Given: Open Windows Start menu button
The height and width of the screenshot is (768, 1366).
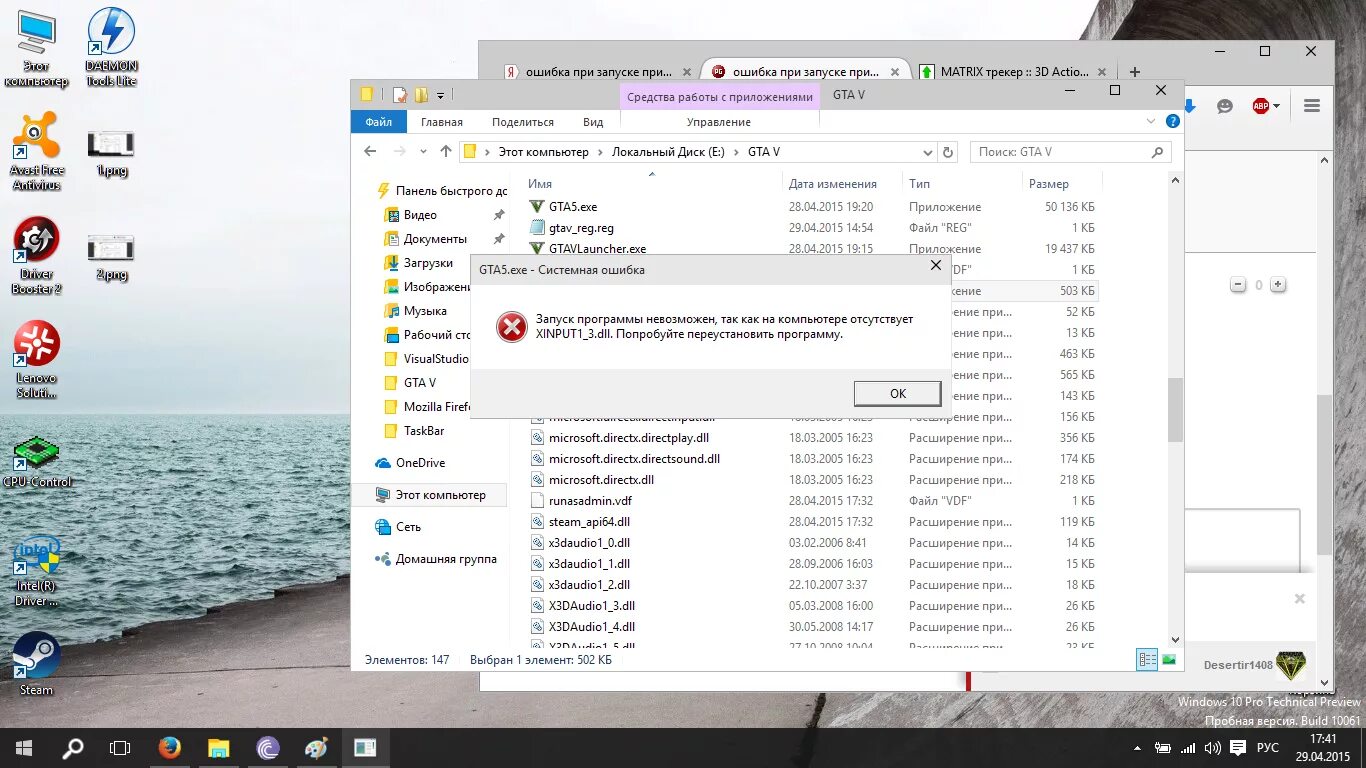Looking at the screenshot, I should coord(23,747).
